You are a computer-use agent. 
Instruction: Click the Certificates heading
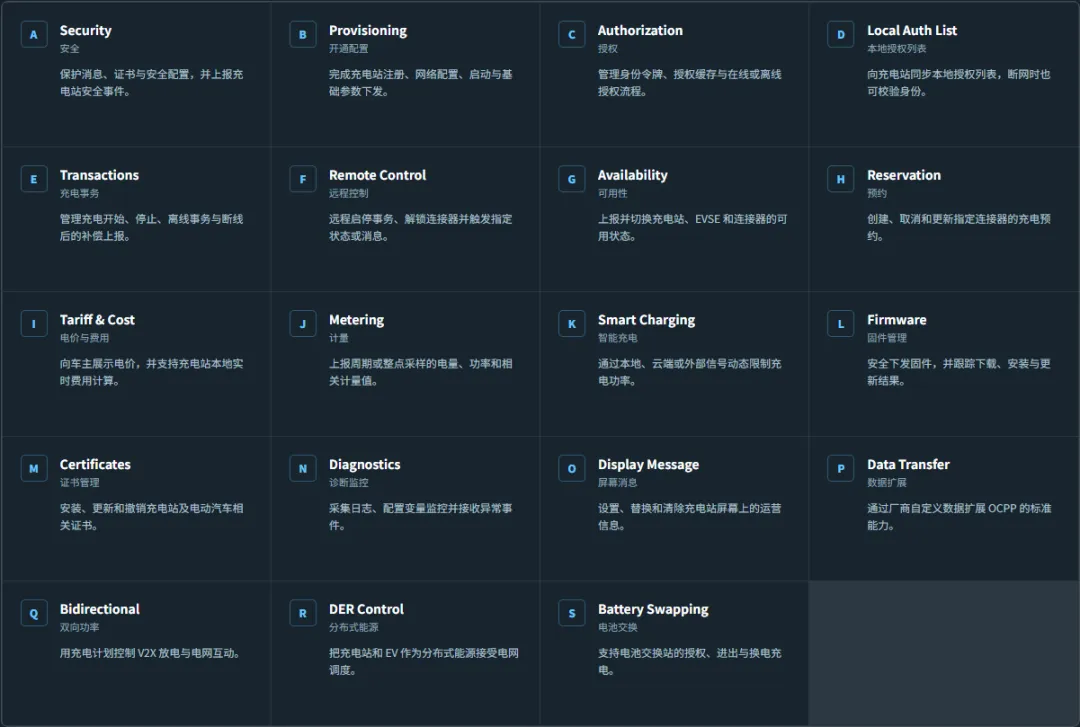[95, 464]
